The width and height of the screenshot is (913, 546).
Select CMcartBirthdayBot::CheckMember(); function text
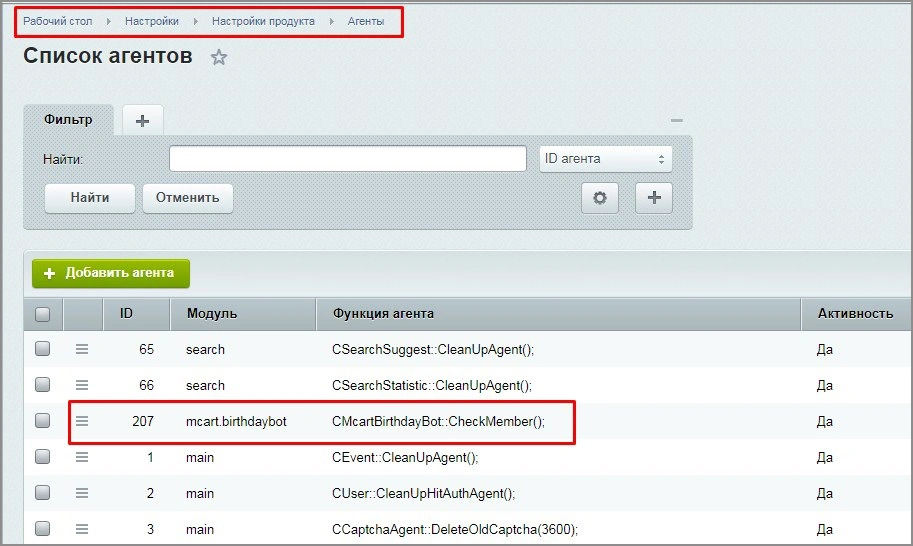[x=438, y=422]
